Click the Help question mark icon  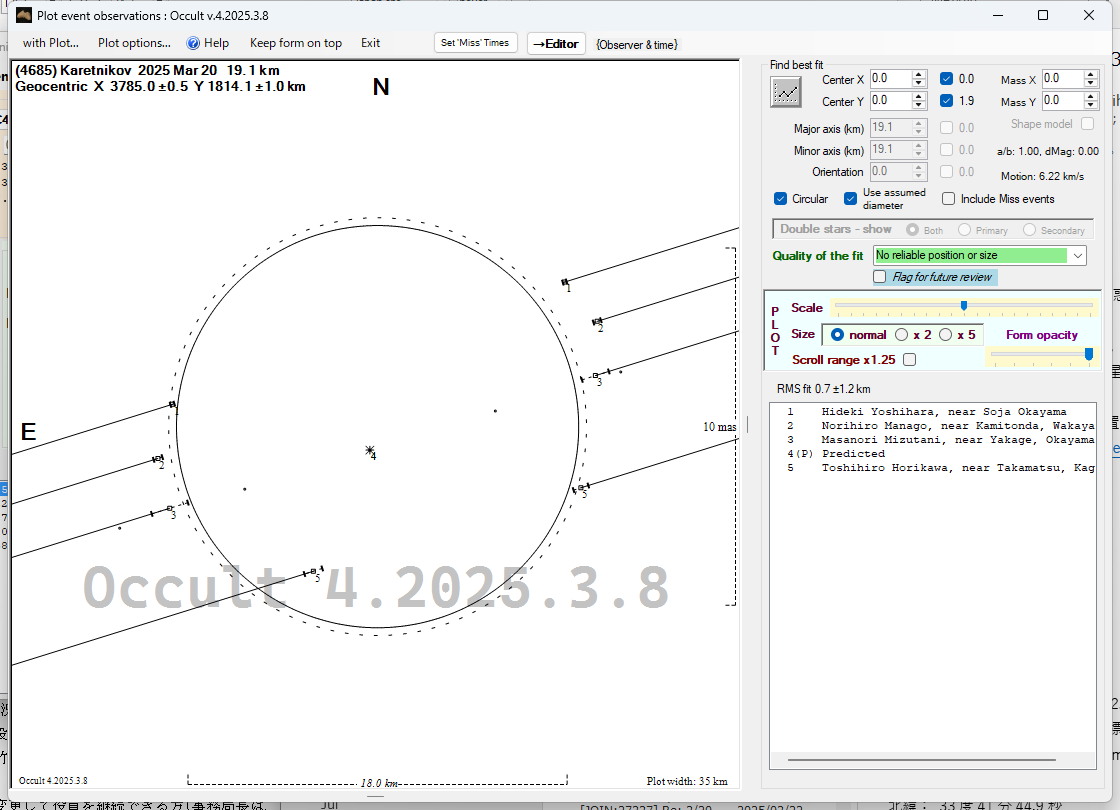pos(193,43)
